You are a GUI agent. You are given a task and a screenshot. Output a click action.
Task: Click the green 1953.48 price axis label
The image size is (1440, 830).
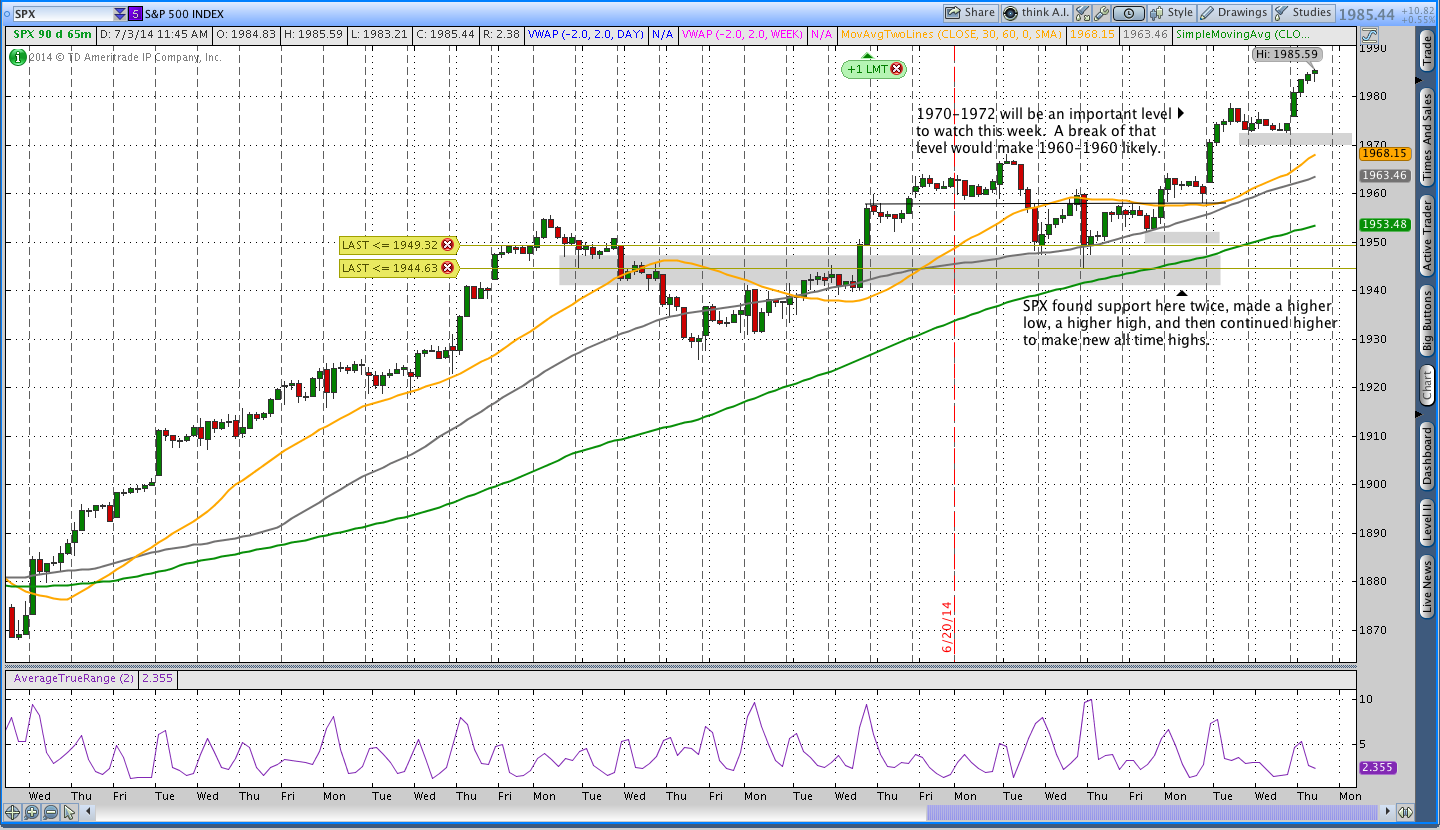pos(1383,224)
